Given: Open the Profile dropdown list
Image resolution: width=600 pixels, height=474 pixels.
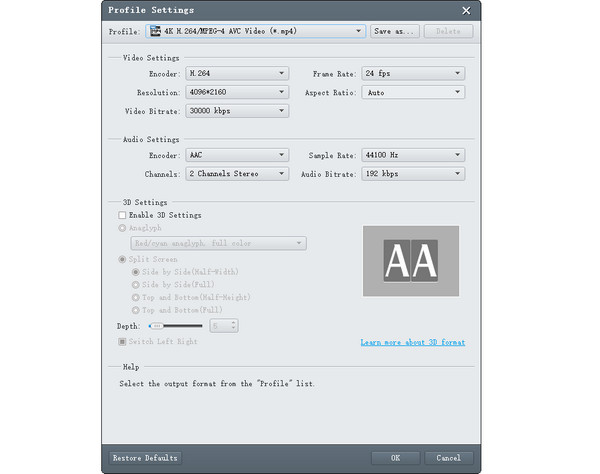Looking at the screenshot, I should click(x=358, y=31).
